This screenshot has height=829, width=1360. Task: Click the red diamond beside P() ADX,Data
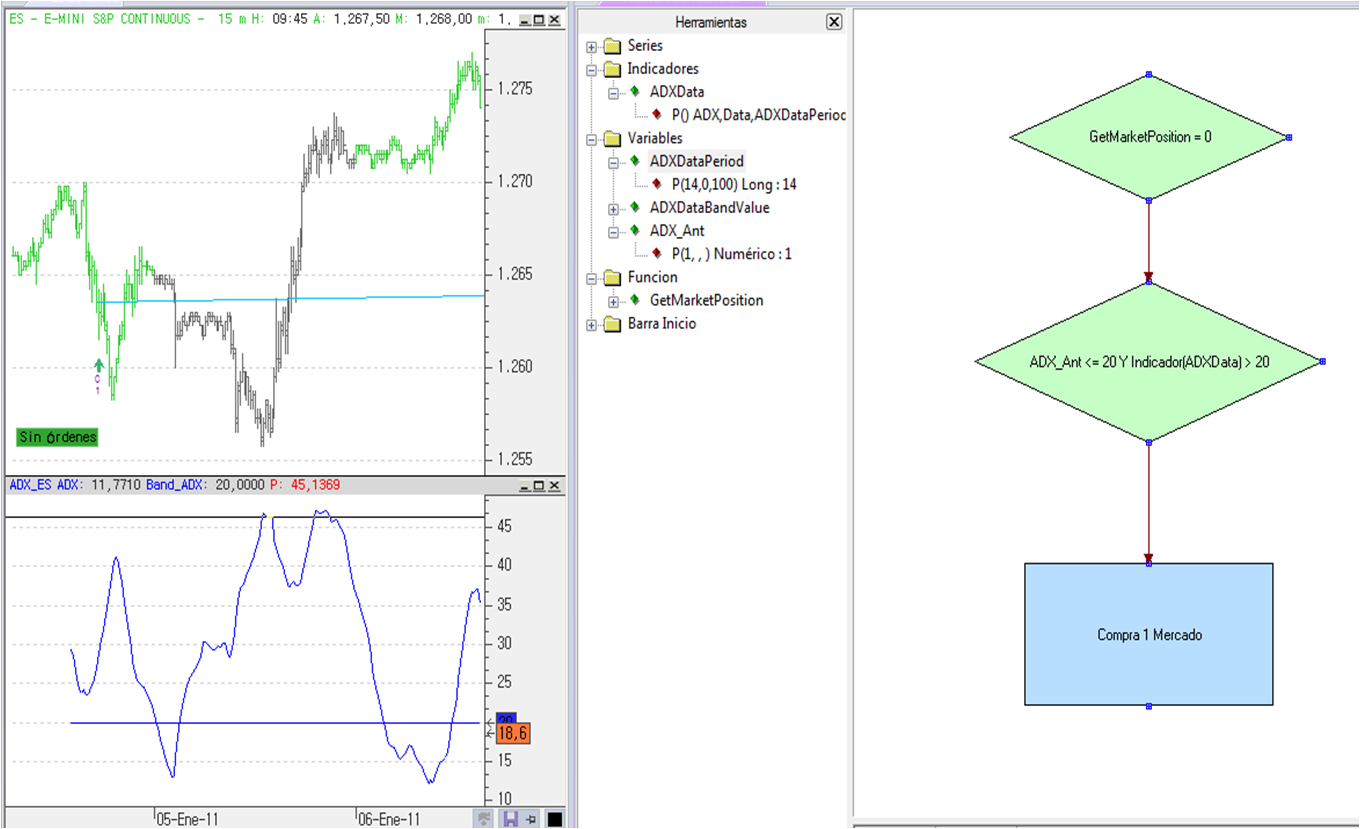tap(656, 115)
